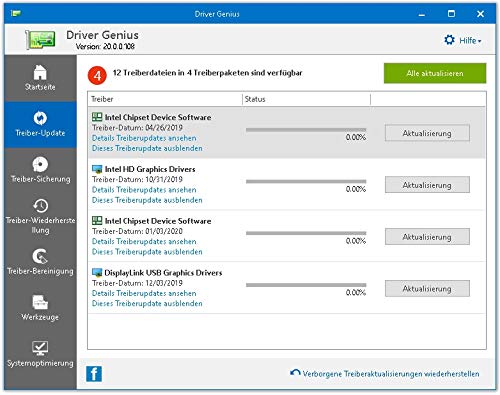The height and width of the screenshot is (395, 500).
Task: Open the Startseite home icon
Action: pyautogui.click(x=40, y=72)
